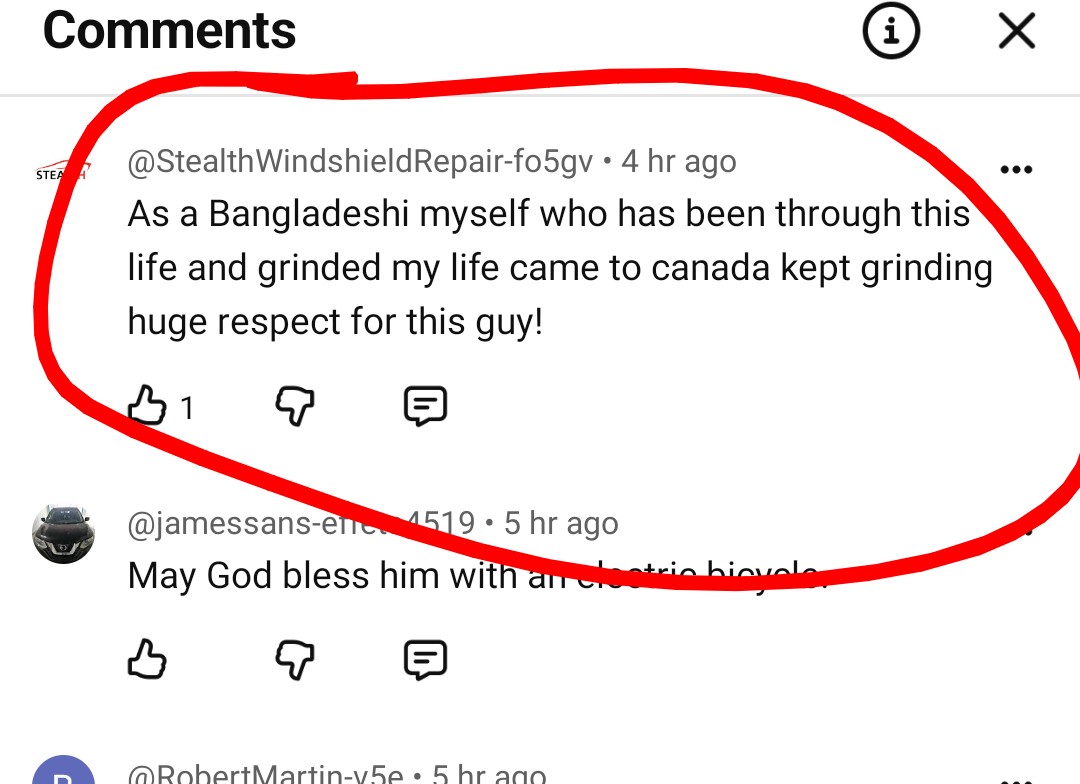
Task: Like the StealthWindshieldRepair comment
Action: click(x=147, y=405)
